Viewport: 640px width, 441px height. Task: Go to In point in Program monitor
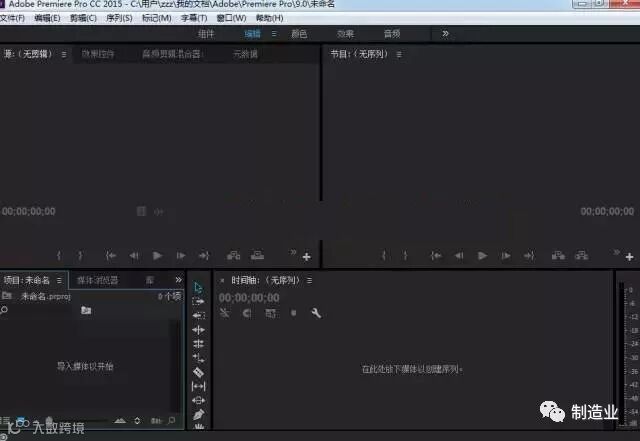[x=436, y=256]
